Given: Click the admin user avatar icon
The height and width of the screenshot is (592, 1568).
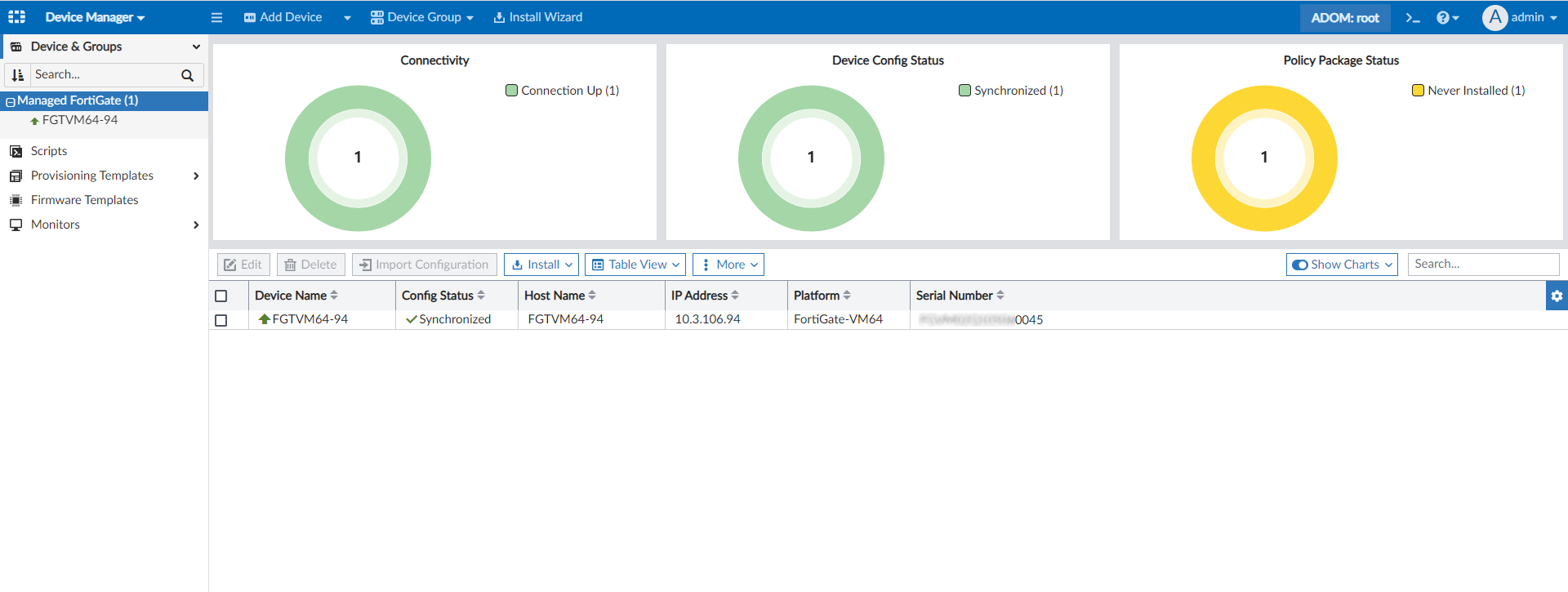Looking at the screenshot, I should [x=1494, y=17].
